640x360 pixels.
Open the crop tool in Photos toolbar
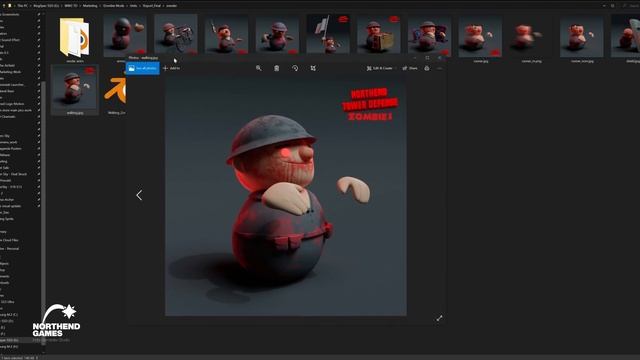coord(313,68)
